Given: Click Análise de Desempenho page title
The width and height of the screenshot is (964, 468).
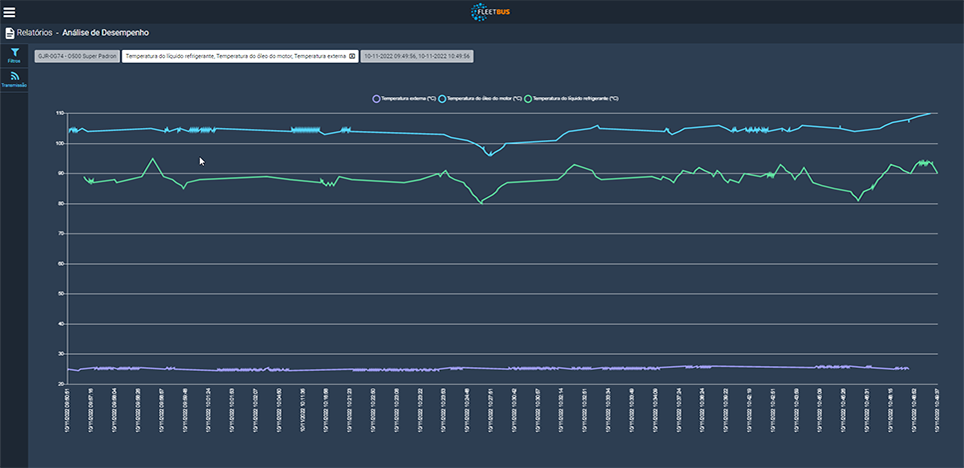Looking at the screenshot, I should point(106,33).
